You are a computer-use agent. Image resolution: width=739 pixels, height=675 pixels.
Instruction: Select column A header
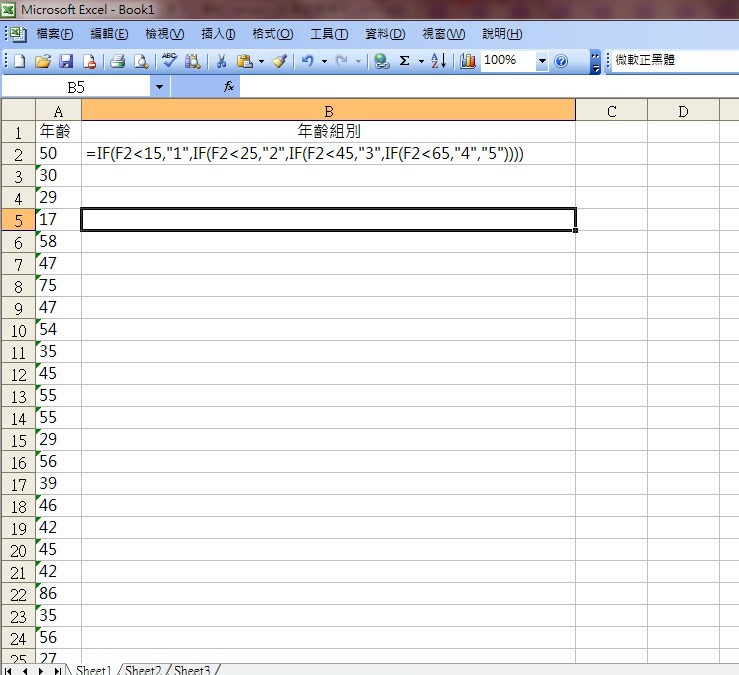tap(58, 111)
